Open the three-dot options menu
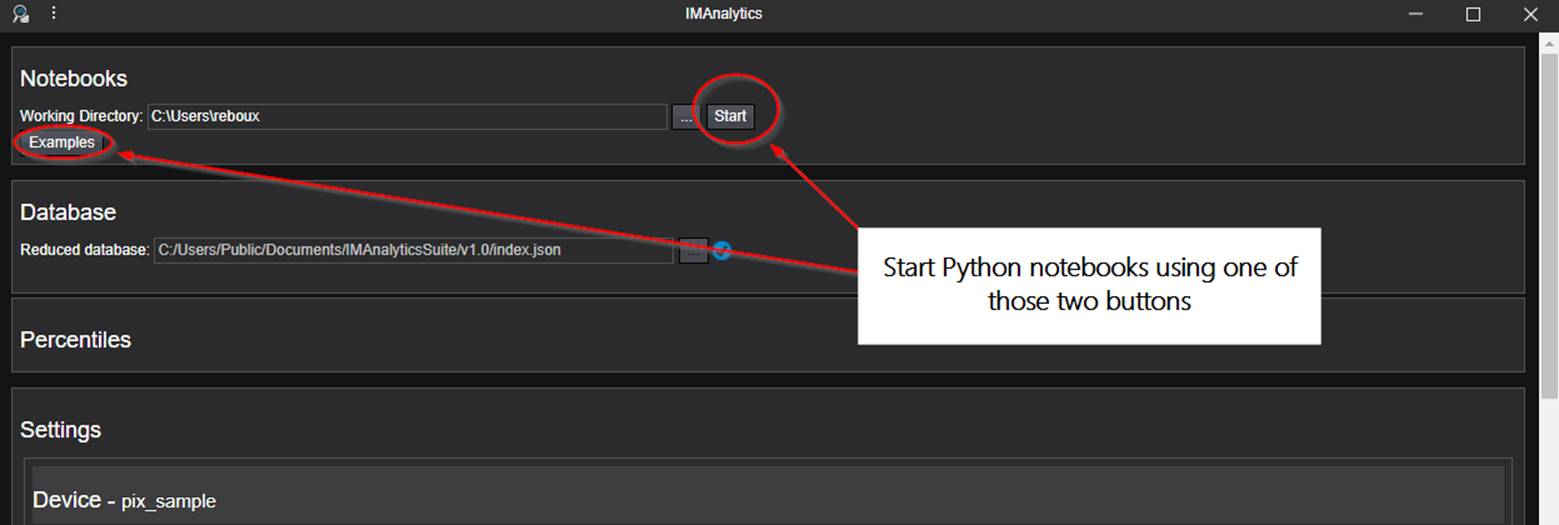 tap(54, 14)
